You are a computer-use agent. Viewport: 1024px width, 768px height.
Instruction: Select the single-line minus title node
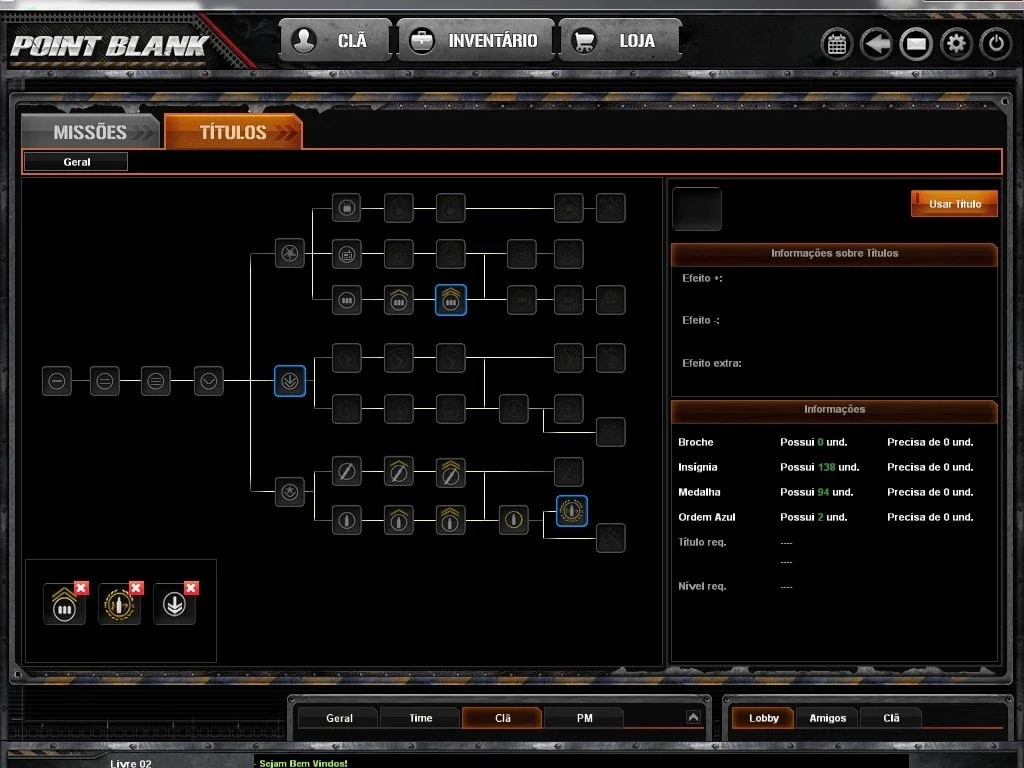click(57, 381)
